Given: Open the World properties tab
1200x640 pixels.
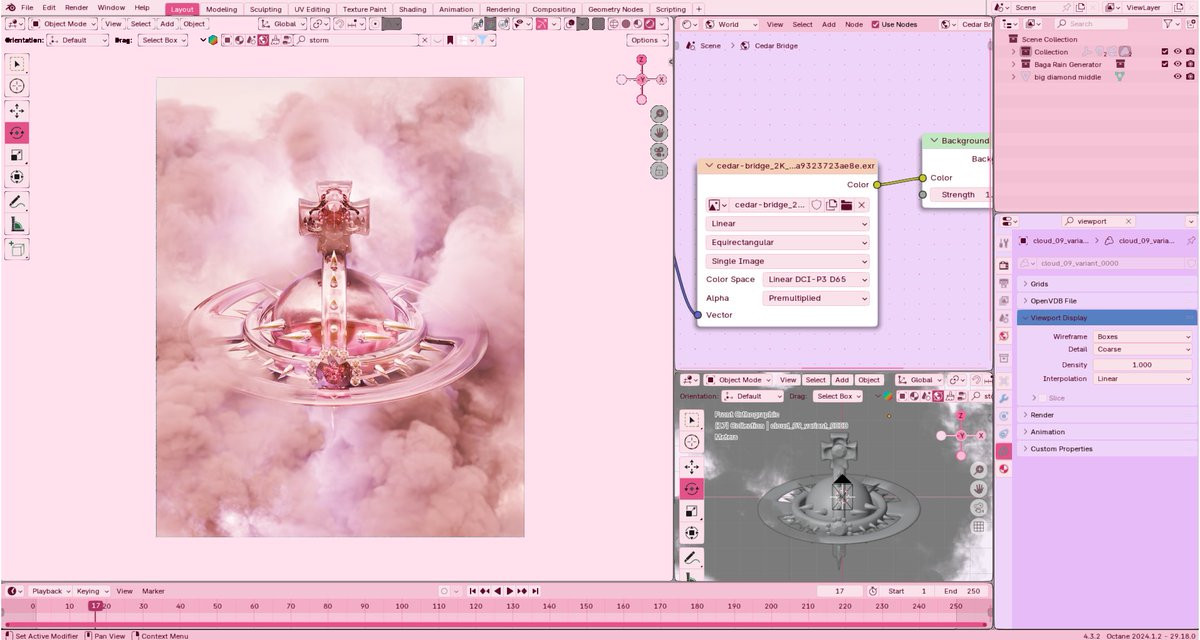Looking at the screenshot, I should (1004, 336).
